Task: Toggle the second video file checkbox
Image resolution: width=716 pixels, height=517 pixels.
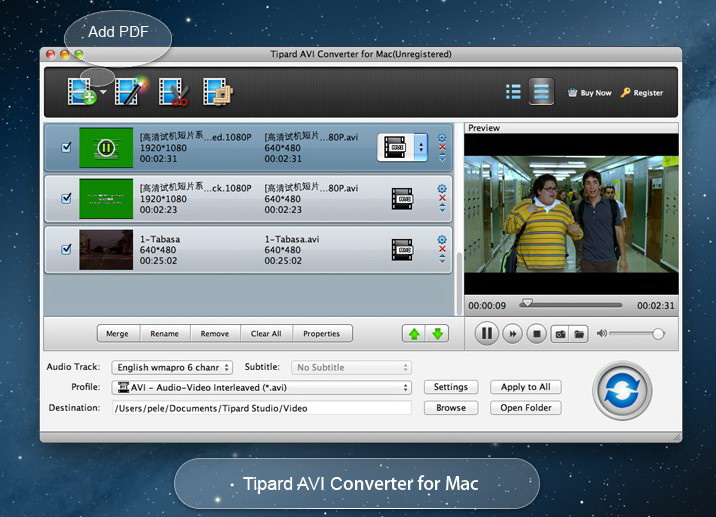Action: pos(67,198)
